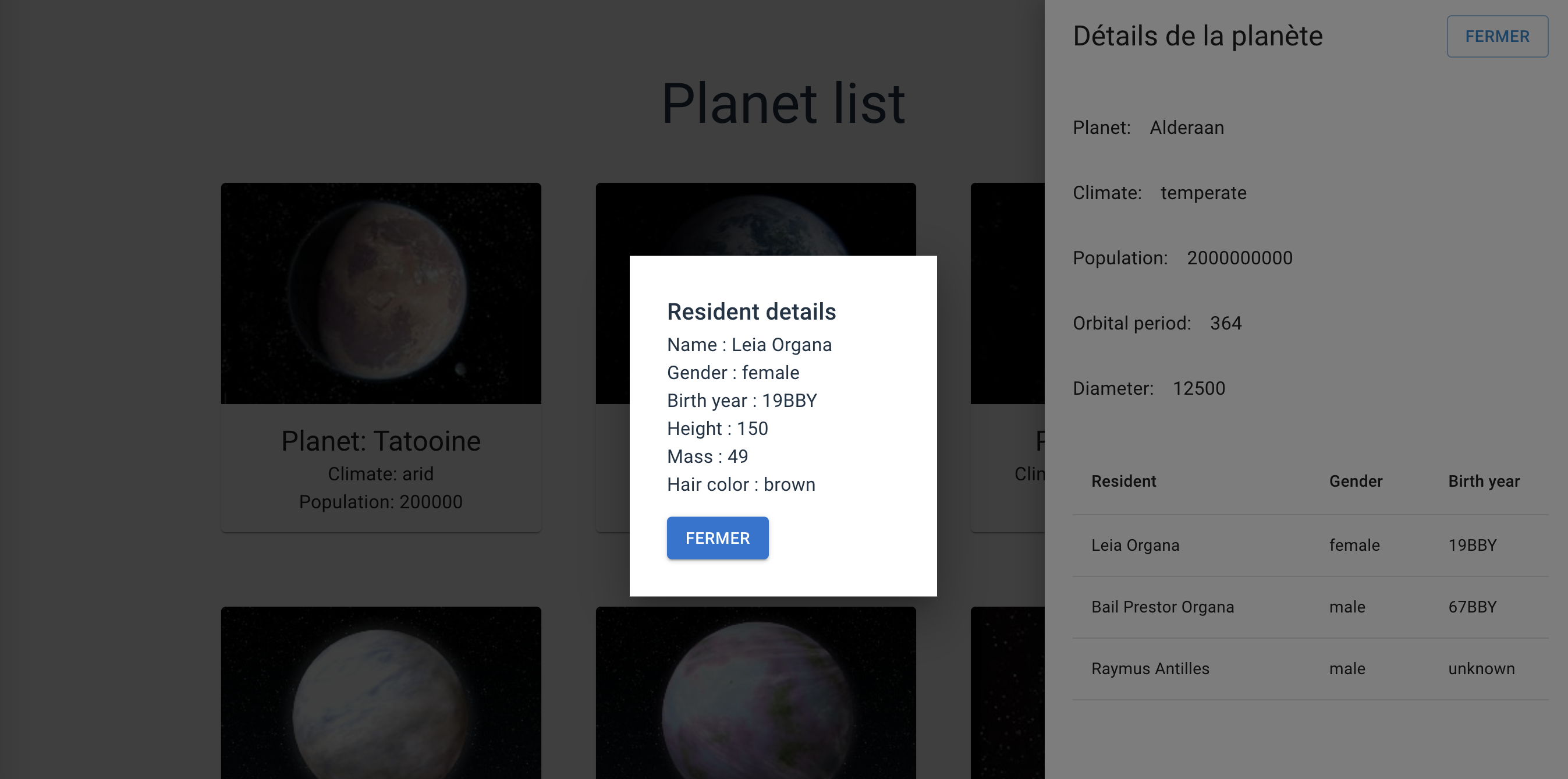Click the Hair color : brown line
1568x779 pixels.
coord(741,485)
